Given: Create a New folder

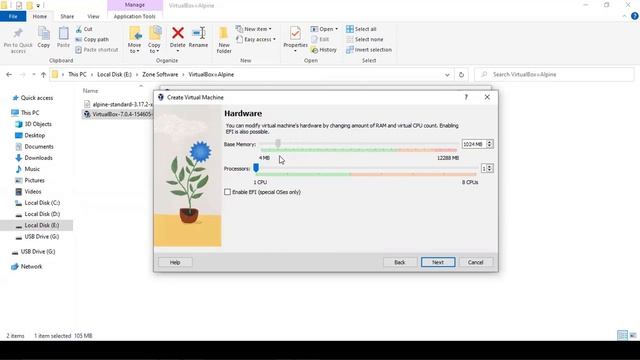Looking at the screenshot, I should tap(224, 40).
